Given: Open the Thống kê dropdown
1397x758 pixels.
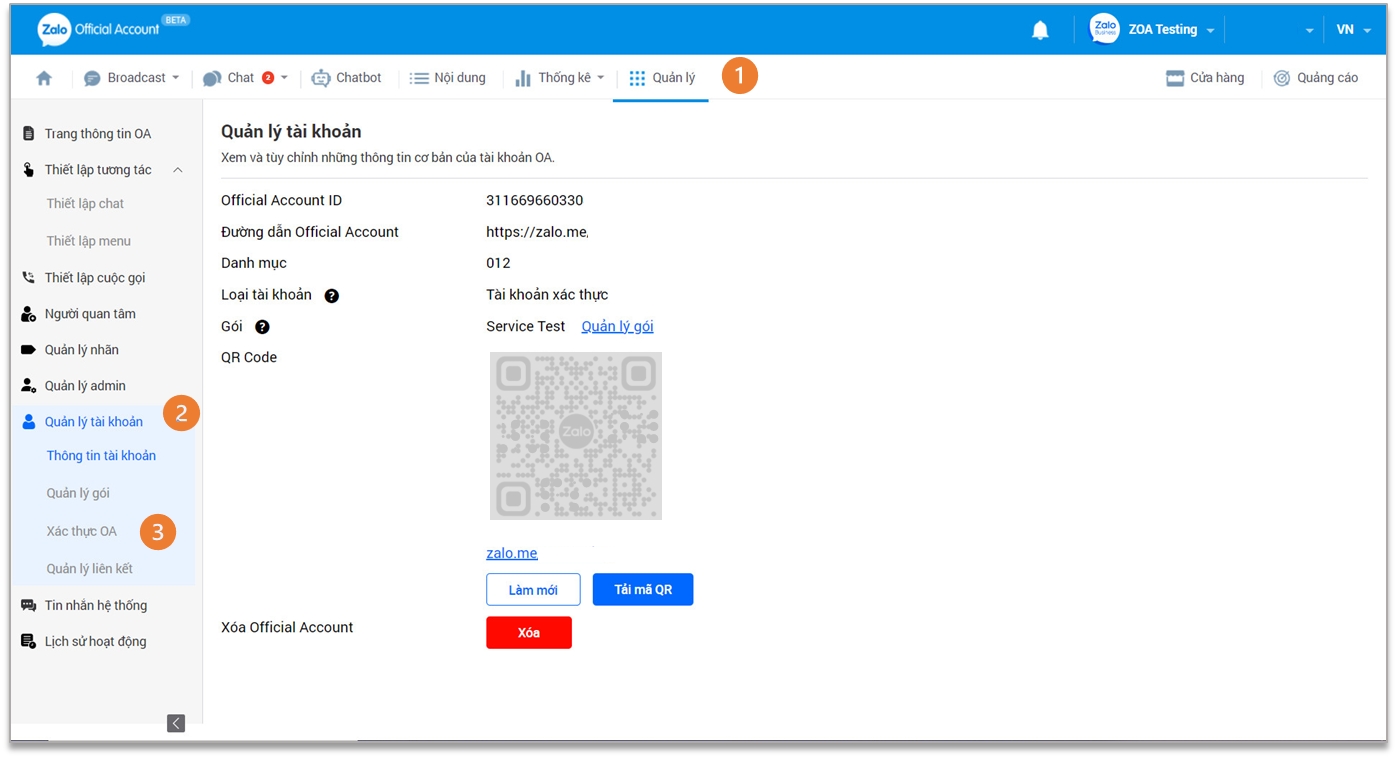Looking at the screenshot, I should click(x=601, y=78).
